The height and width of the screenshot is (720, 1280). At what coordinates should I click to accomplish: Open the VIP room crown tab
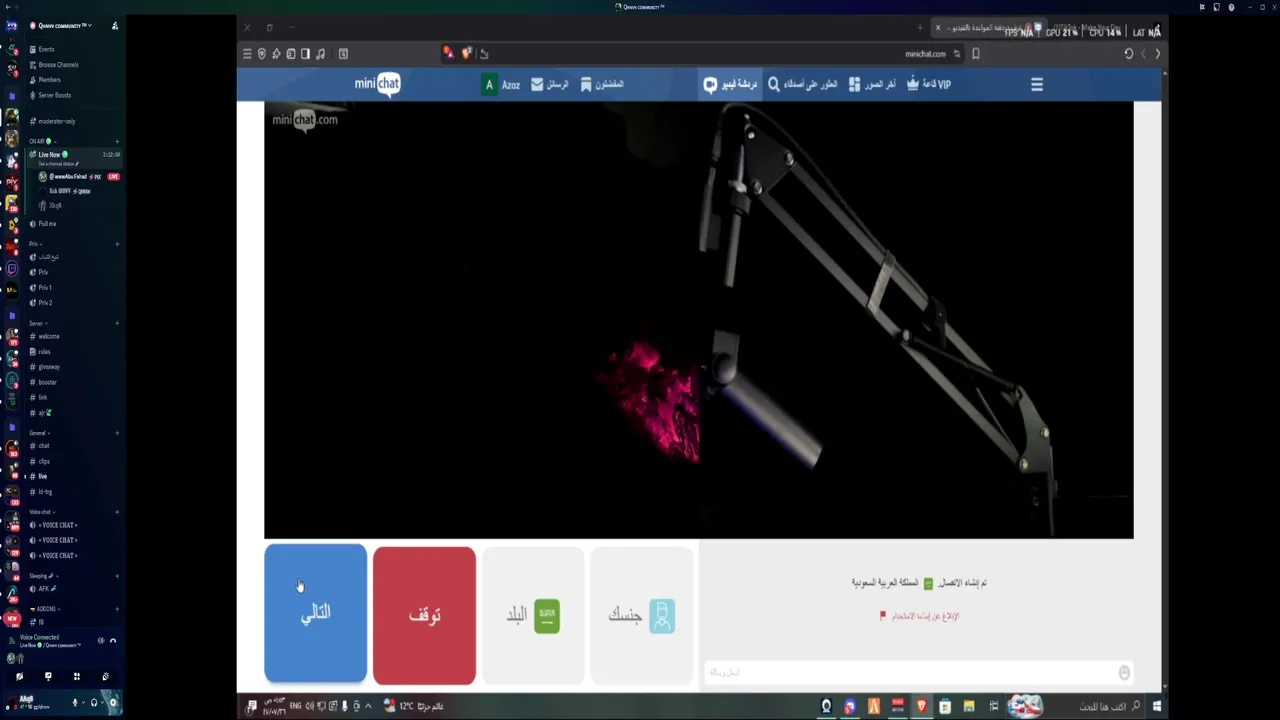929,85
